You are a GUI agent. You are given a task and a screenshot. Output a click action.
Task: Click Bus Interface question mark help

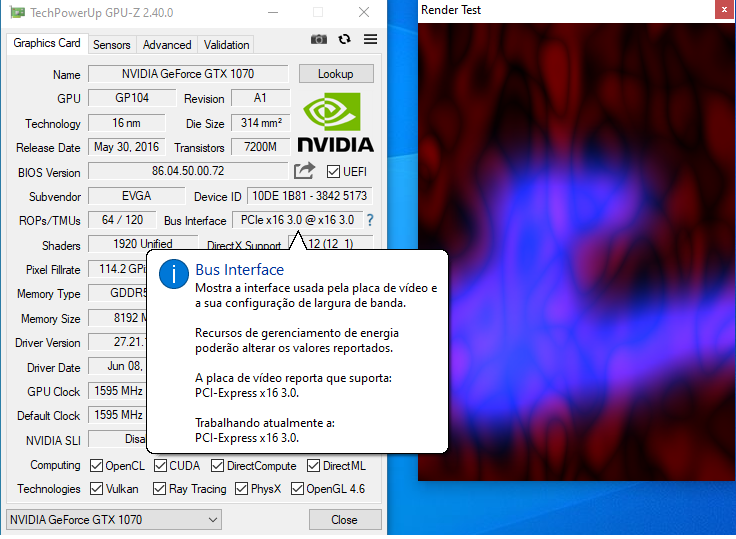[x=370, y=220]
